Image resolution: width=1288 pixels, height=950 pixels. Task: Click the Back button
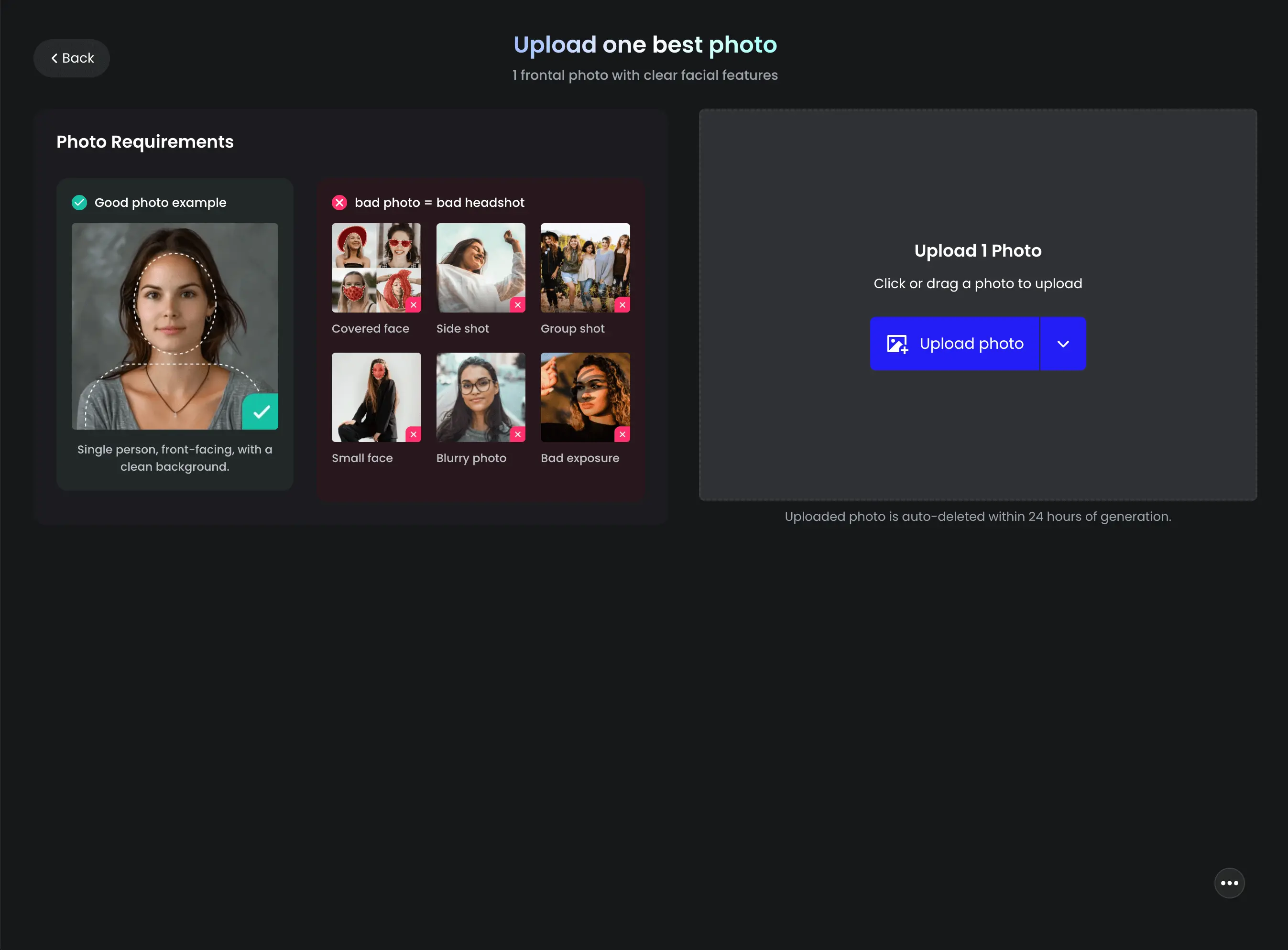pos(71,58)
